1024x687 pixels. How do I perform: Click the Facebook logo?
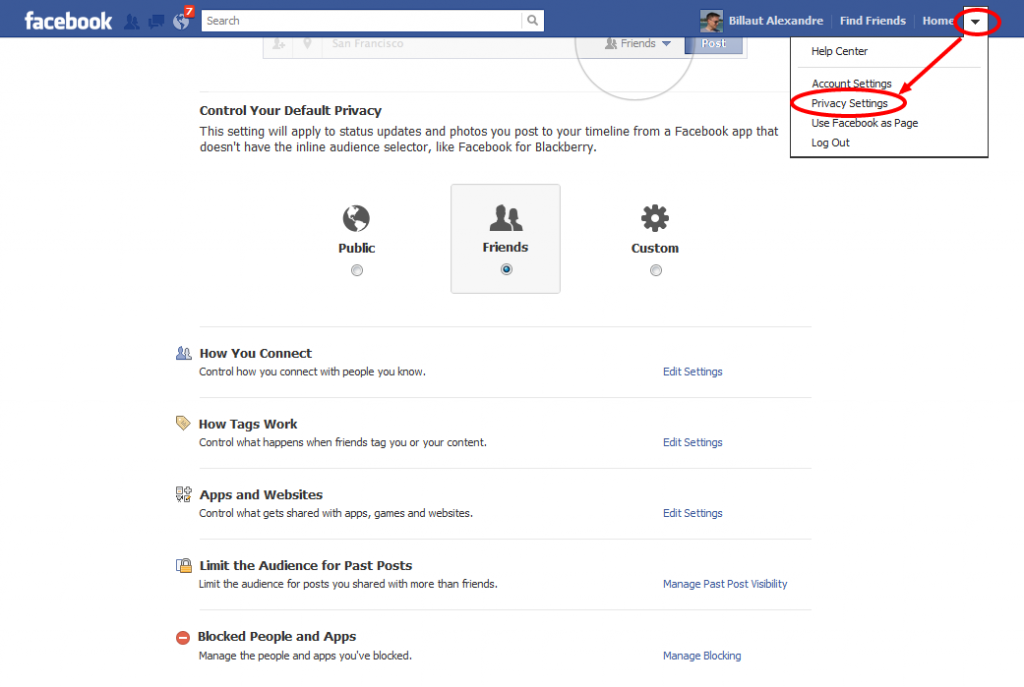68,21
